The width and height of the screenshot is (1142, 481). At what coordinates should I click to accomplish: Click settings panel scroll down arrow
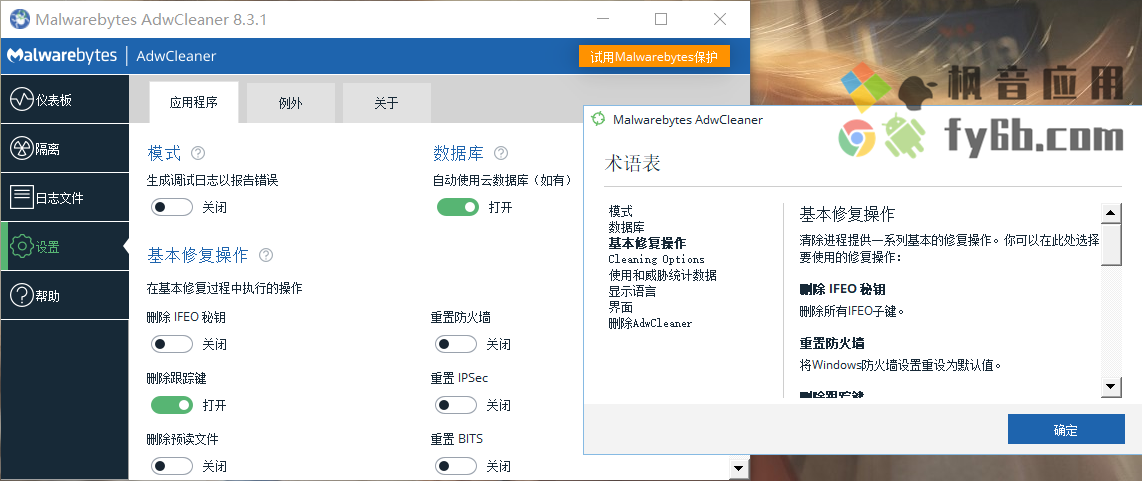coord(739,468)
